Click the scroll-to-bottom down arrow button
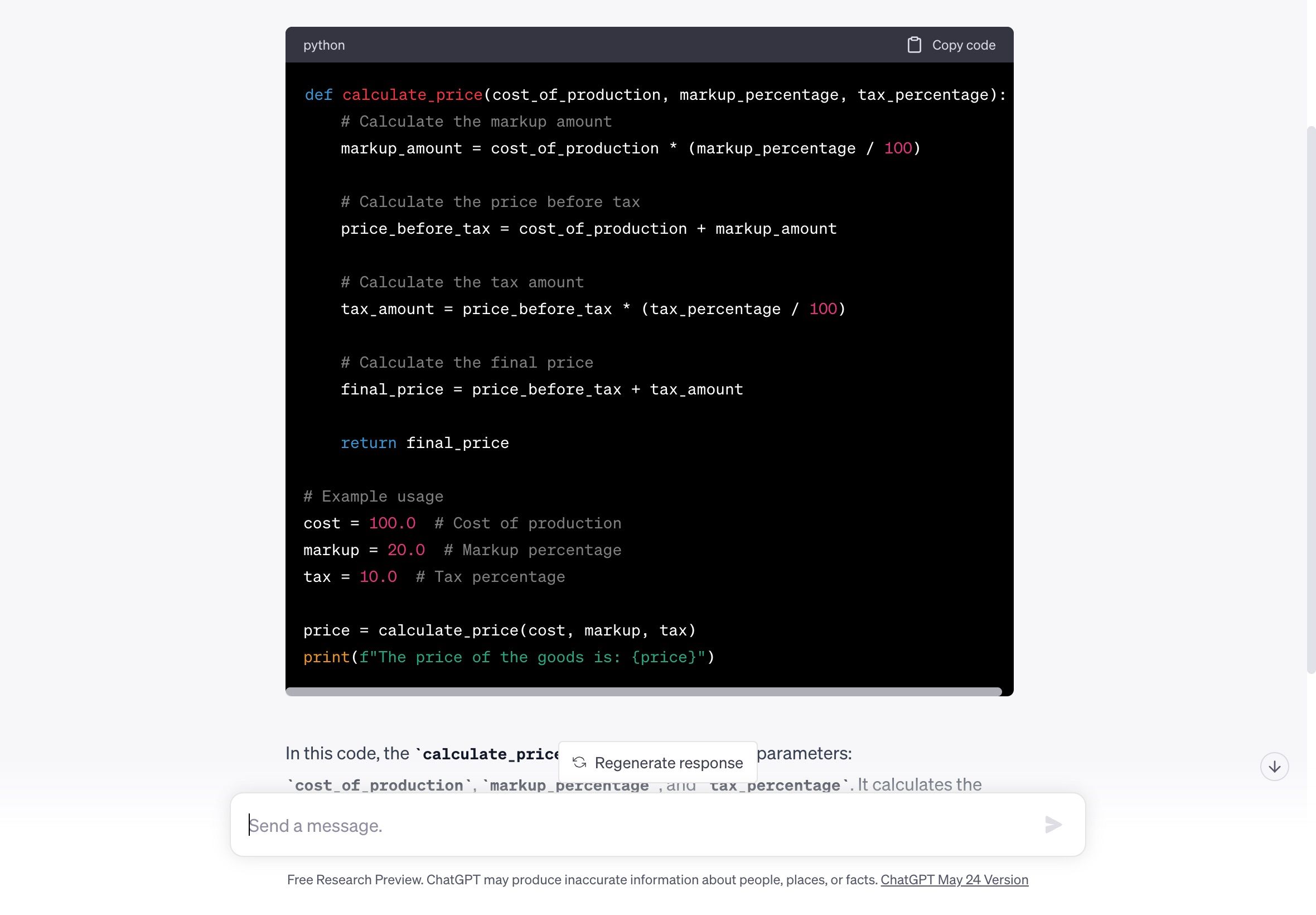 click(x=1274, y=767)
